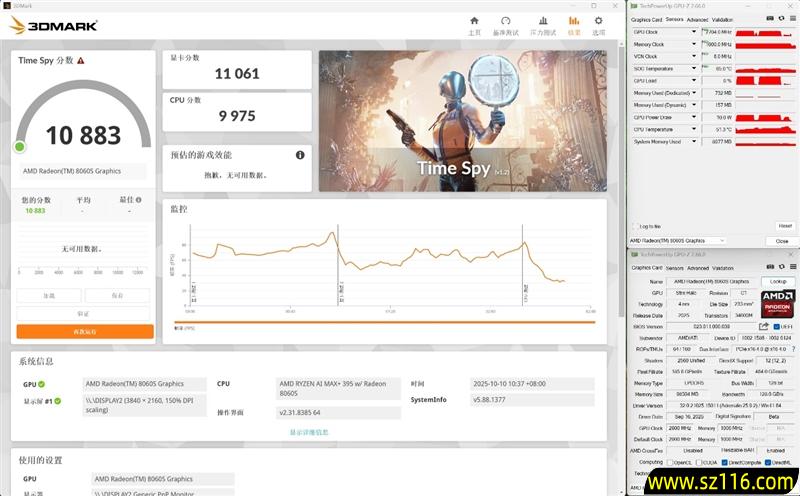
Task: Open the GPU Clock sensor dropdown arrow
Action: tap(694, 32)
